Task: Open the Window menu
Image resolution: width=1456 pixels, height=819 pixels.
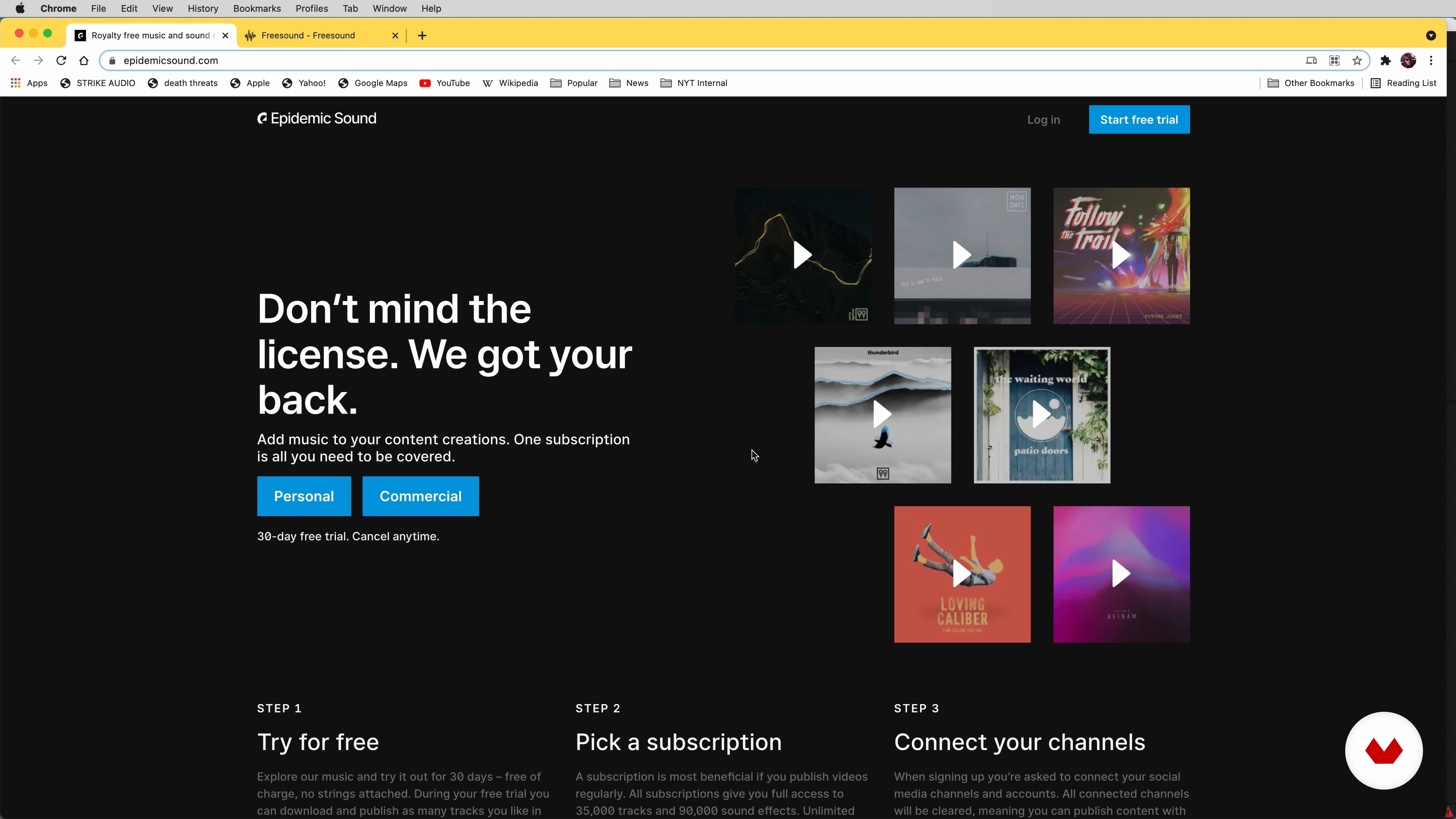Action: [x=389, y=8]
